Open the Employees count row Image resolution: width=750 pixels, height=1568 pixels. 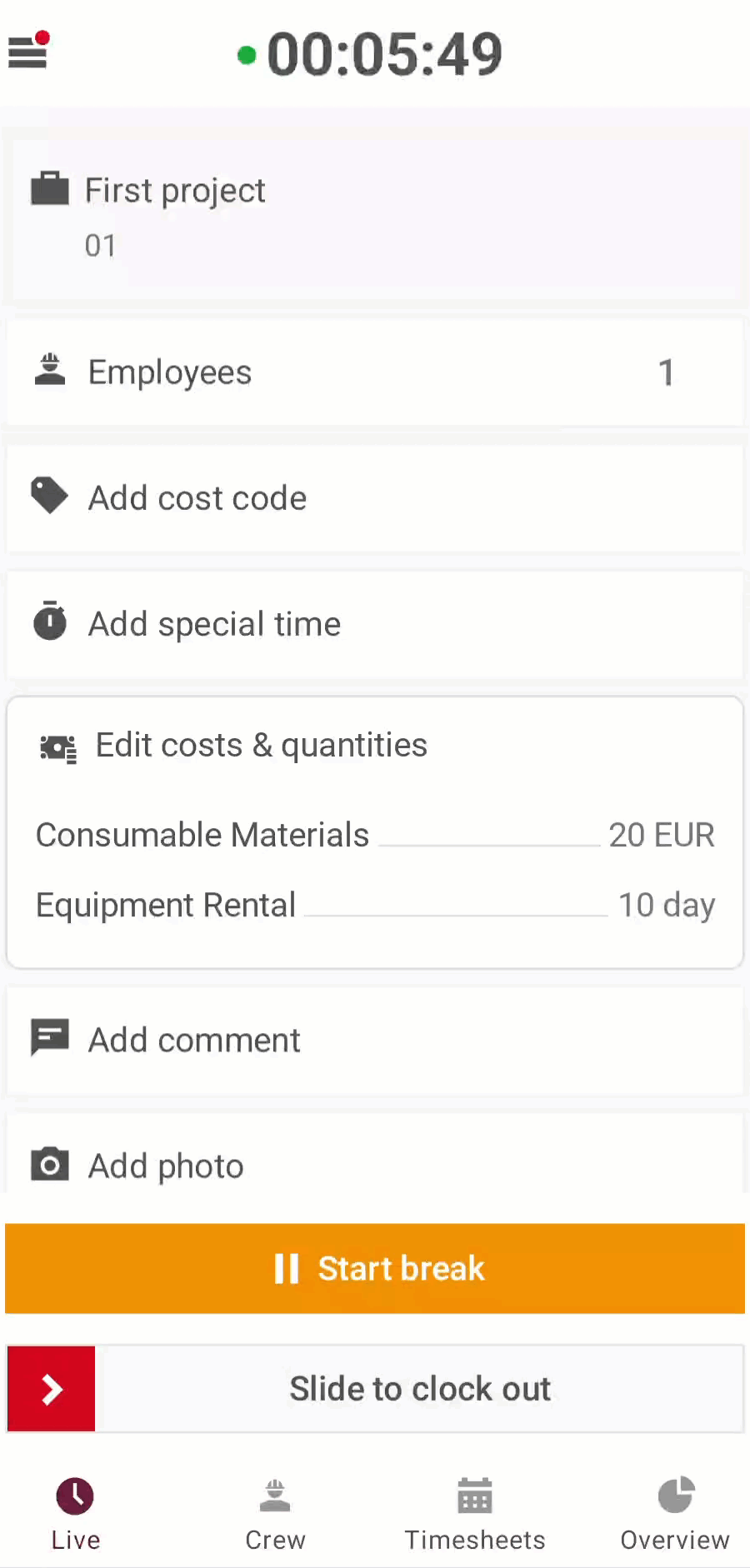tap(375, 372)
